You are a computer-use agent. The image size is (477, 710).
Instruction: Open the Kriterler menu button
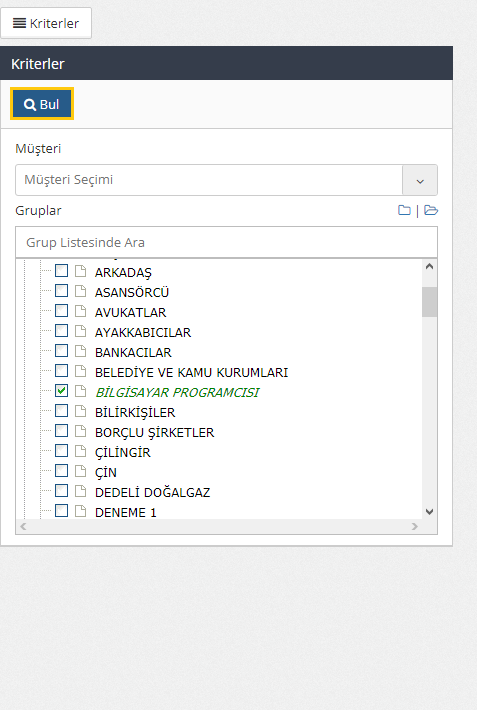coord(46,23)
